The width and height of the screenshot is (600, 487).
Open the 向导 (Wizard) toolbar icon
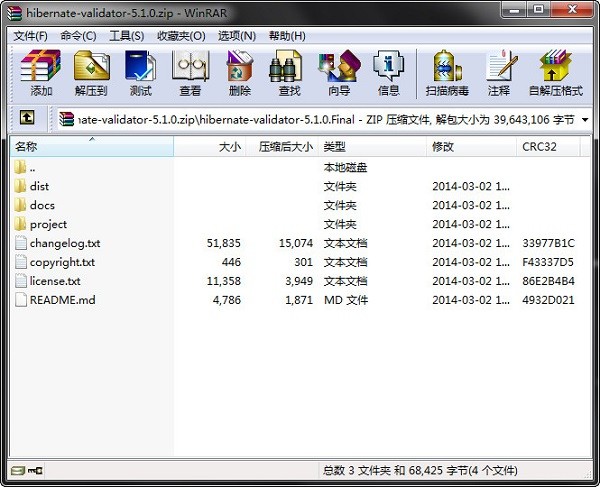339,66
